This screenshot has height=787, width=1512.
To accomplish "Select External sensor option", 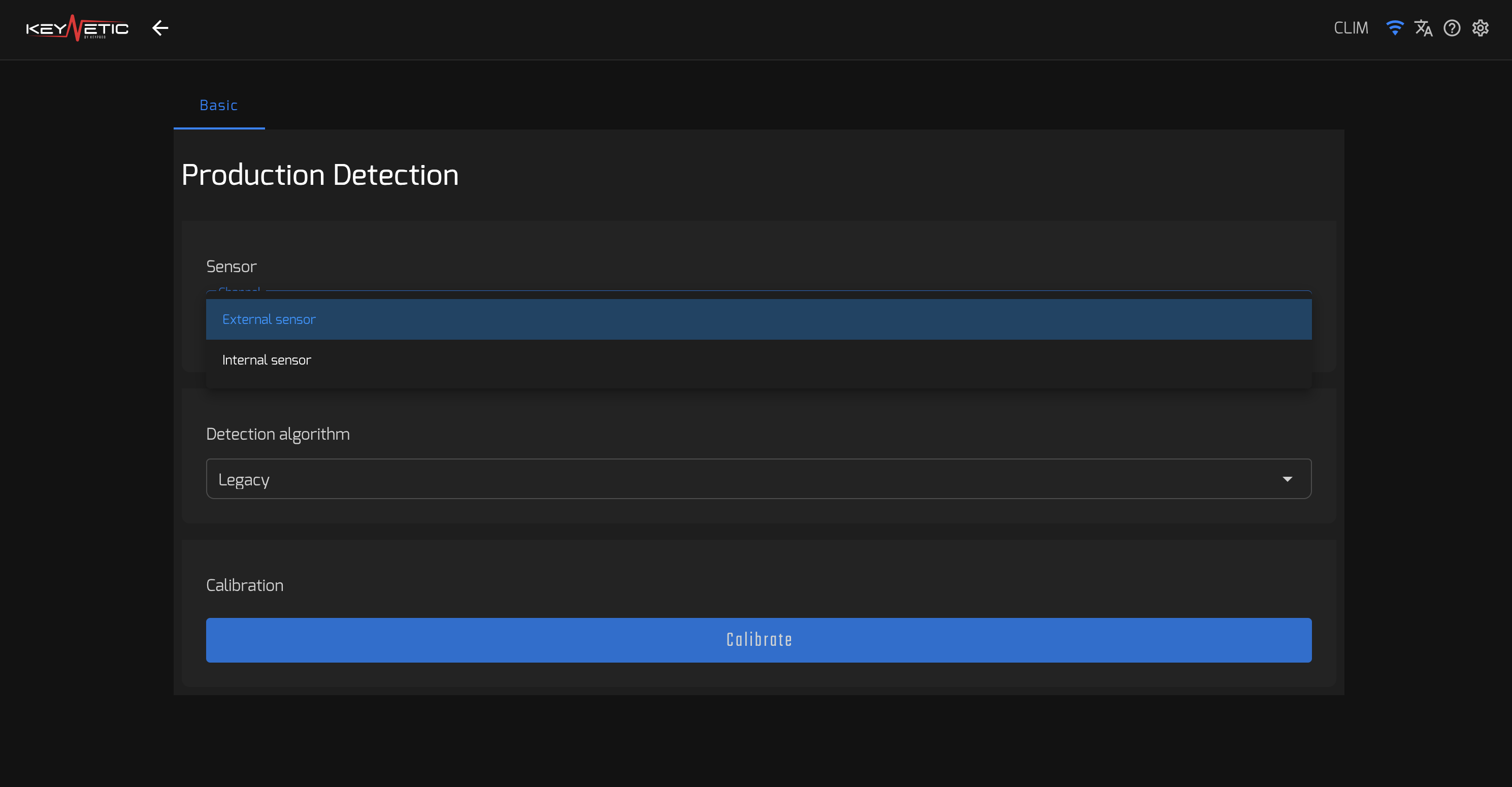I will 759,319.
